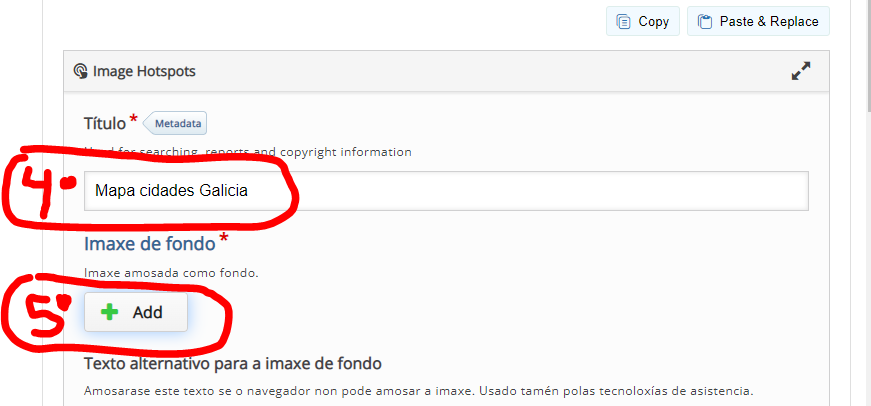Click the Image Hotspots header title text

pos(144,72)
